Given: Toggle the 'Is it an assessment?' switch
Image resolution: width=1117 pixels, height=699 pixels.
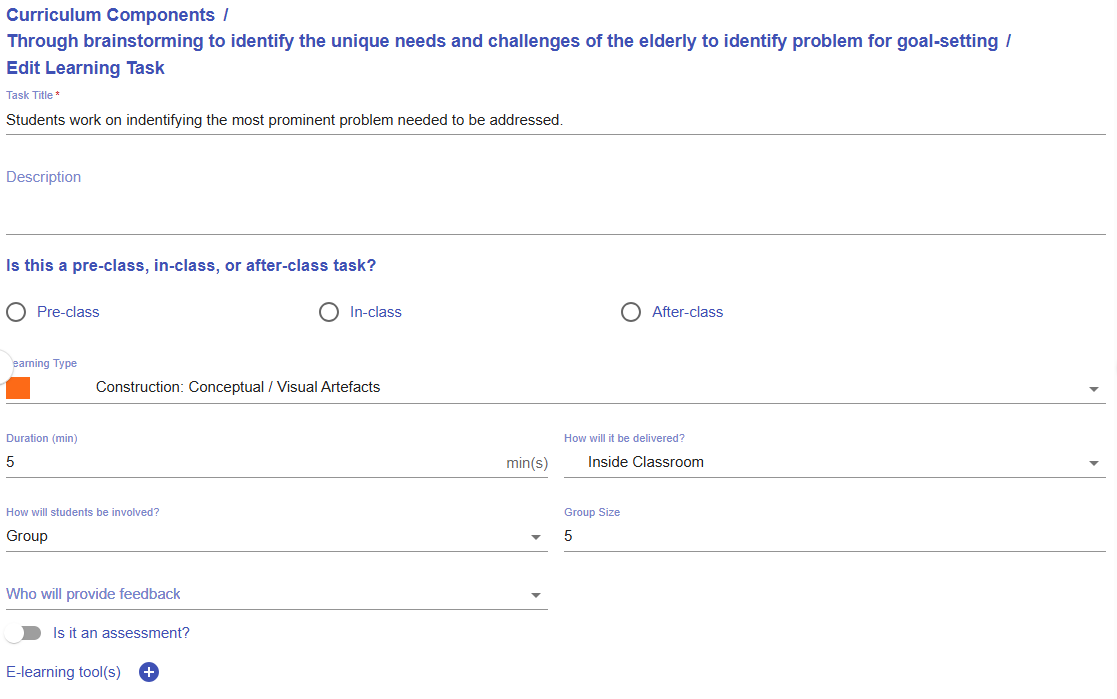Looking at the screenshot, I should (23, 633).
